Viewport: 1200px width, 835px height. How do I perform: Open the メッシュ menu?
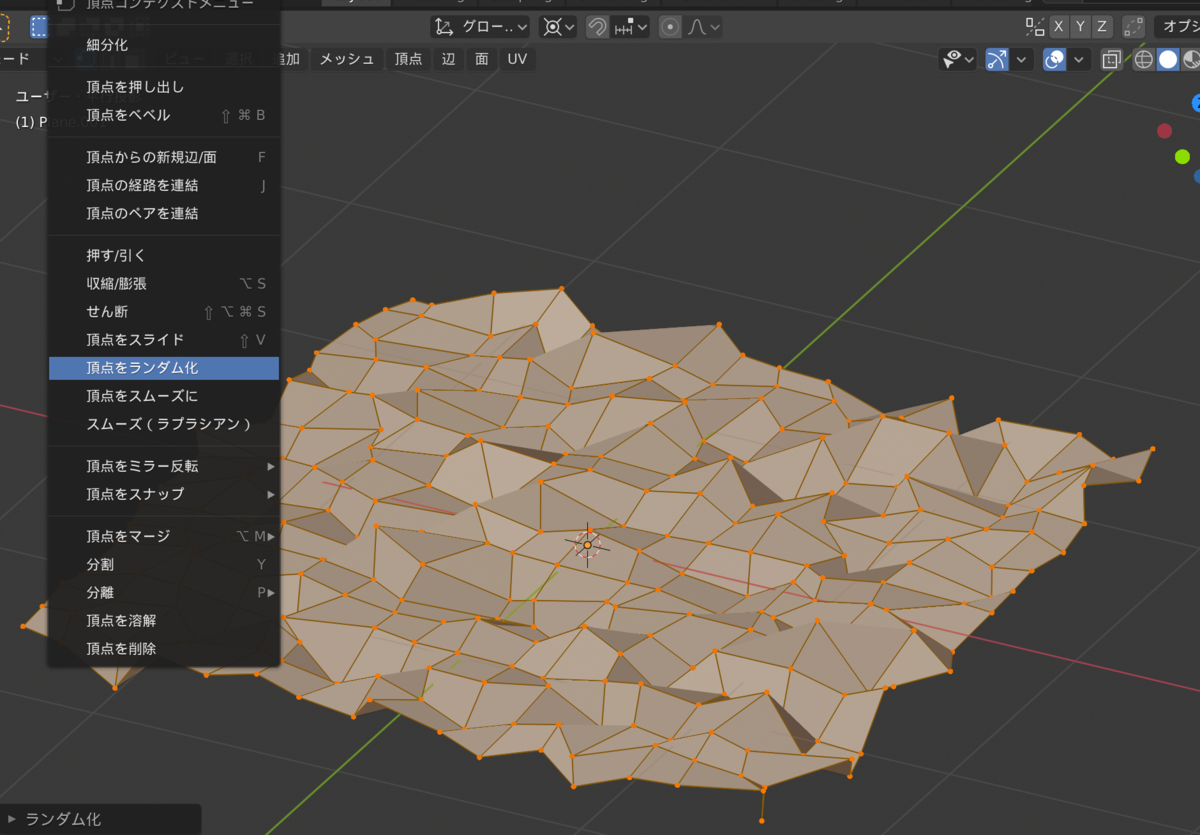(x=347, y=59)
